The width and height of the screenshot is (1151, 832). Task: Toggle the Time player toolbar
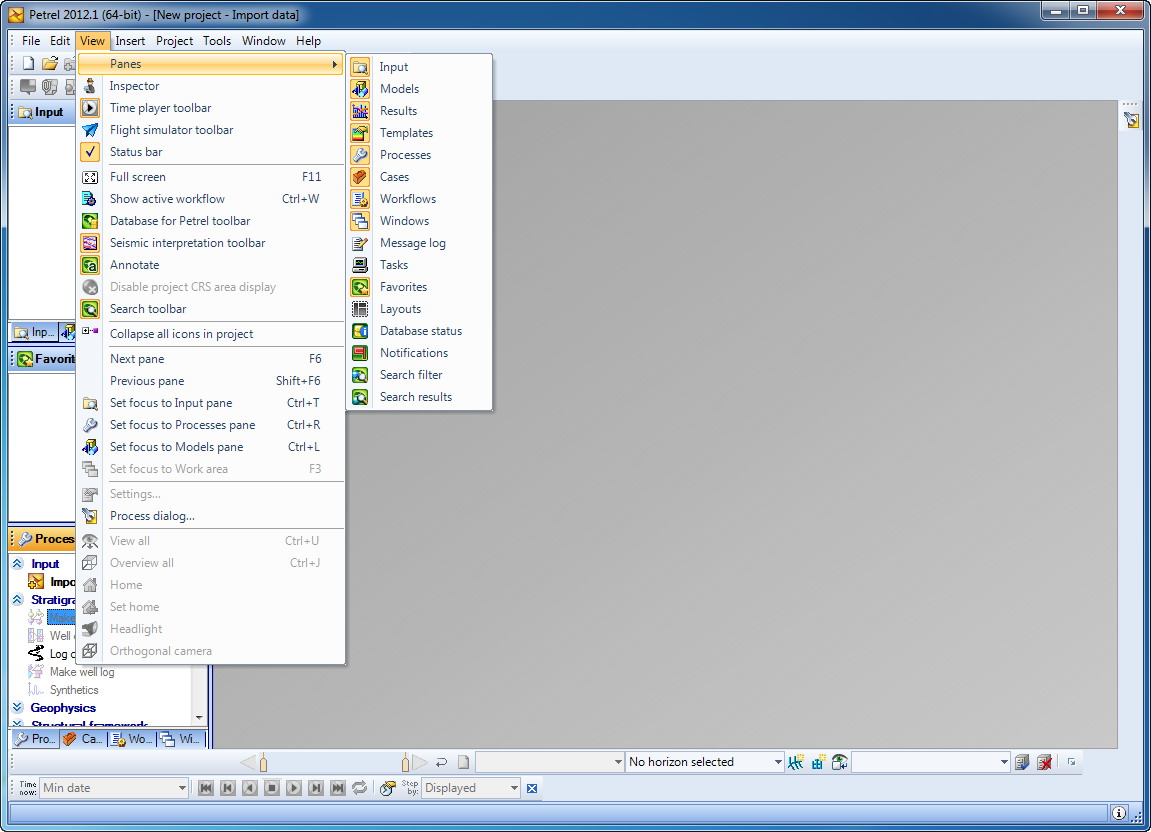coord(211,108)
